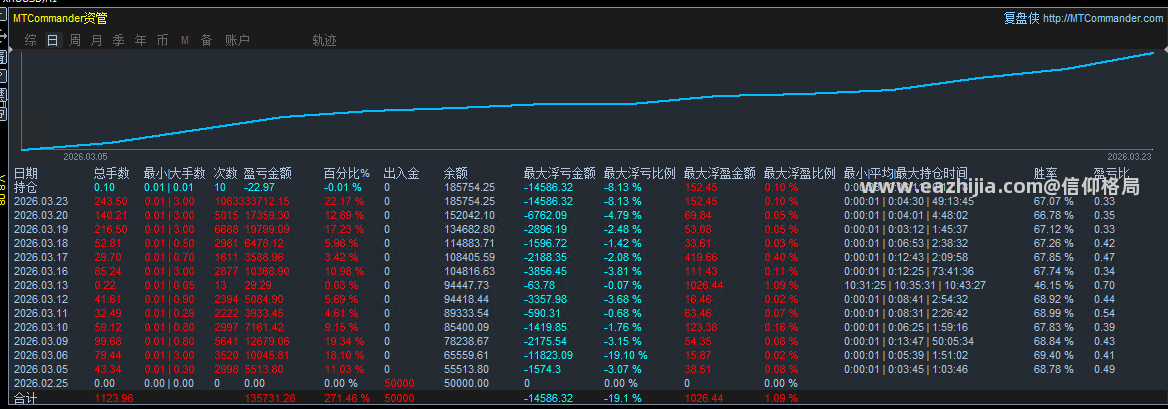
Task: Select the 2026.03.17 date row
Action: click(41, 257)
